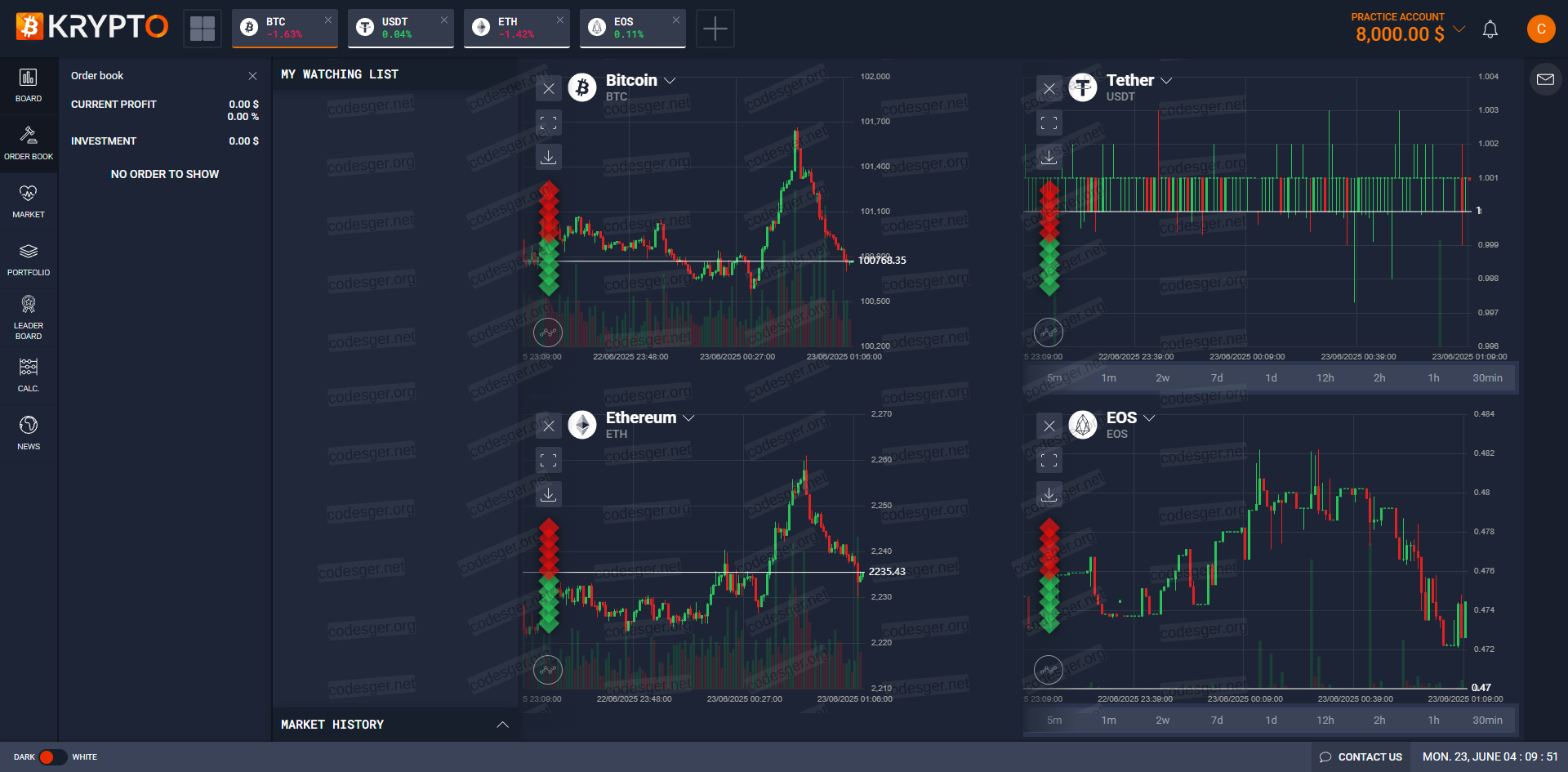This screenshot has height=772, width=1568.
Task: Open the Order Book sidebar section
Action: tap(29, 144)
